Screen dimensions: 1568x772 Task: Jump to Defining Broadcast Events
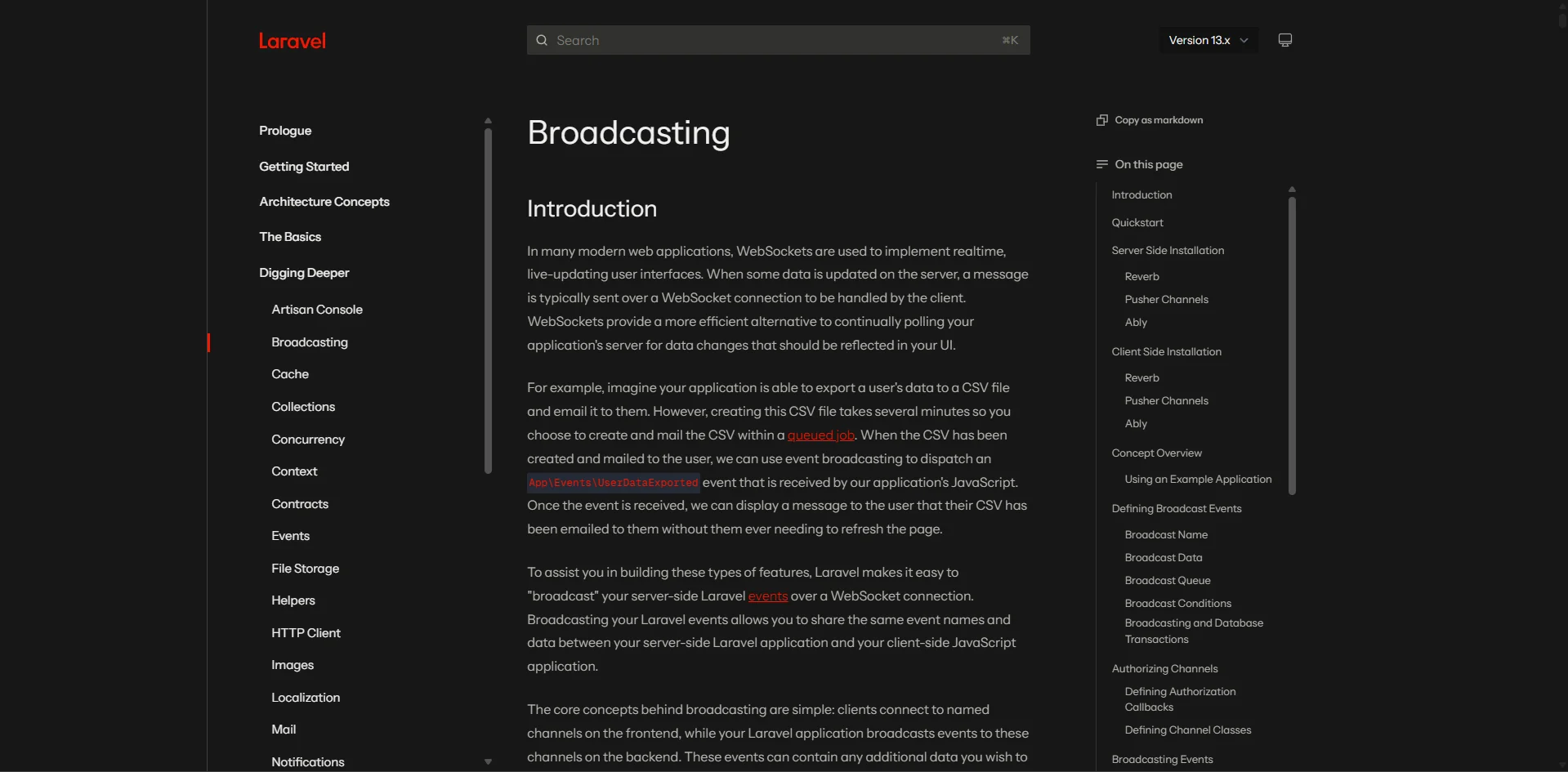pyautogui.click(x=1177, y=509)
